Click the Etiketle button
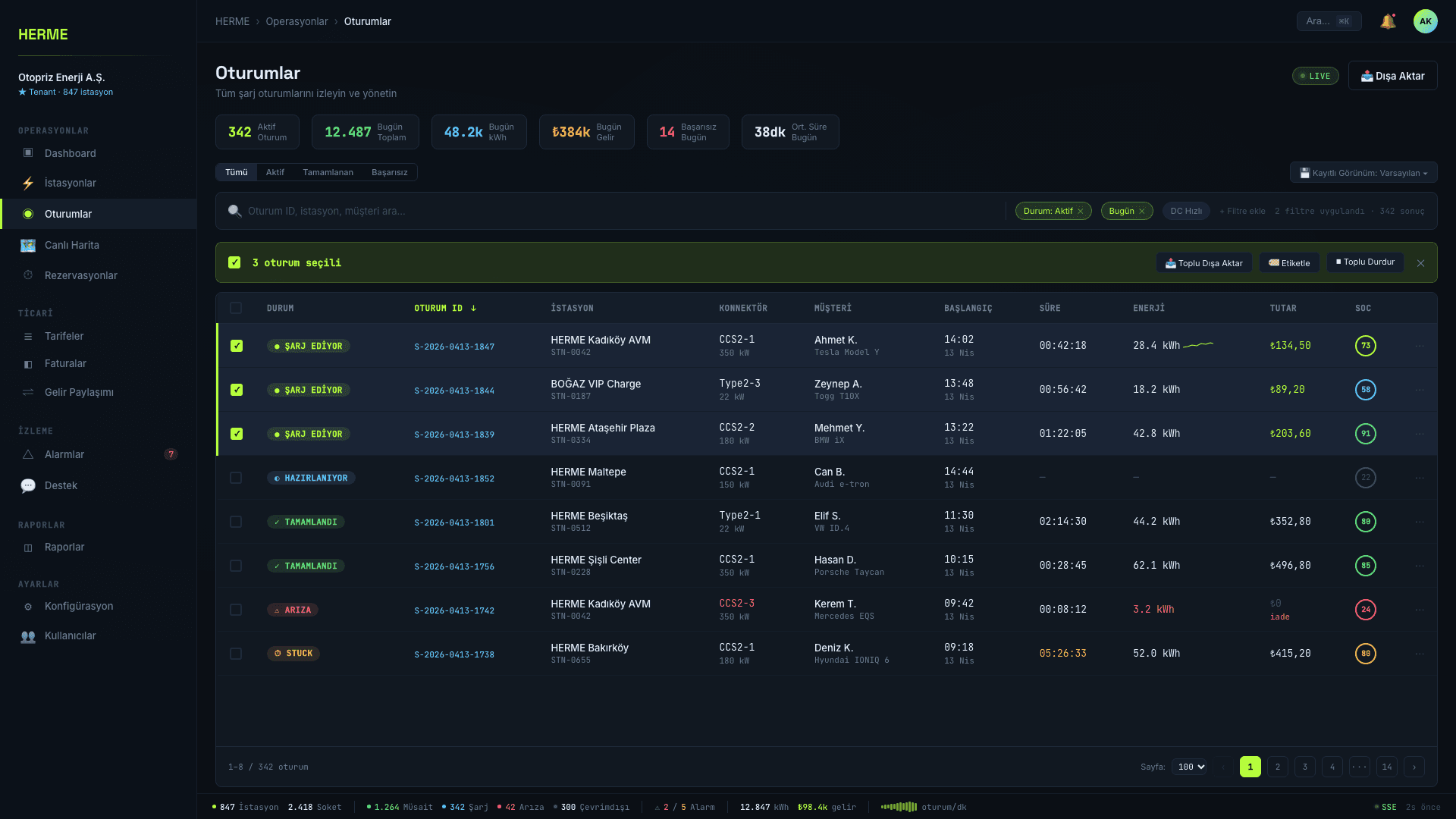This screenshot has width=1456, height=819. [1289, 263]
